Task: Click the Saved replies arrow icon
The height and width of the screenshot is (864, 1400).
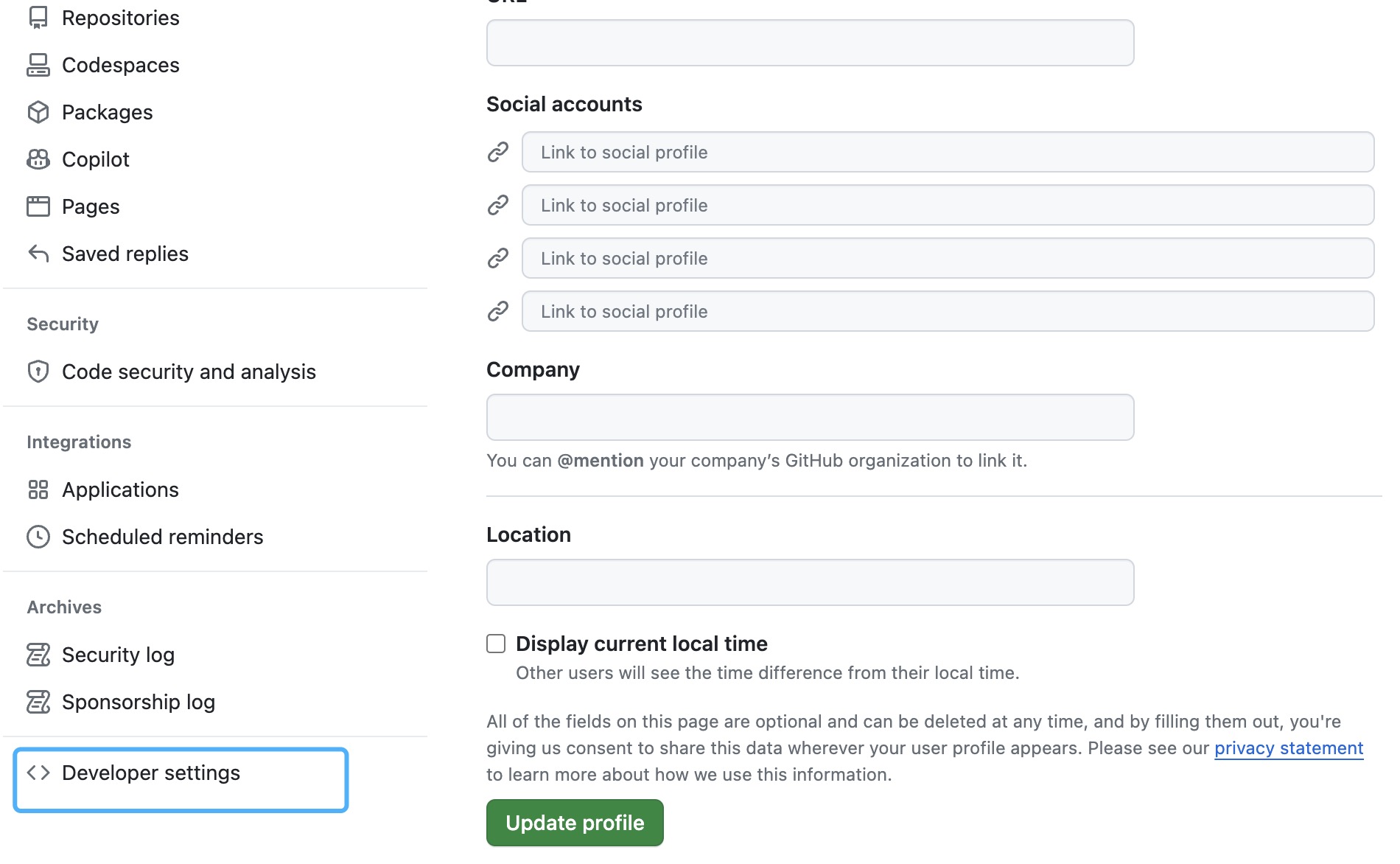Action: tap(38, 254)
